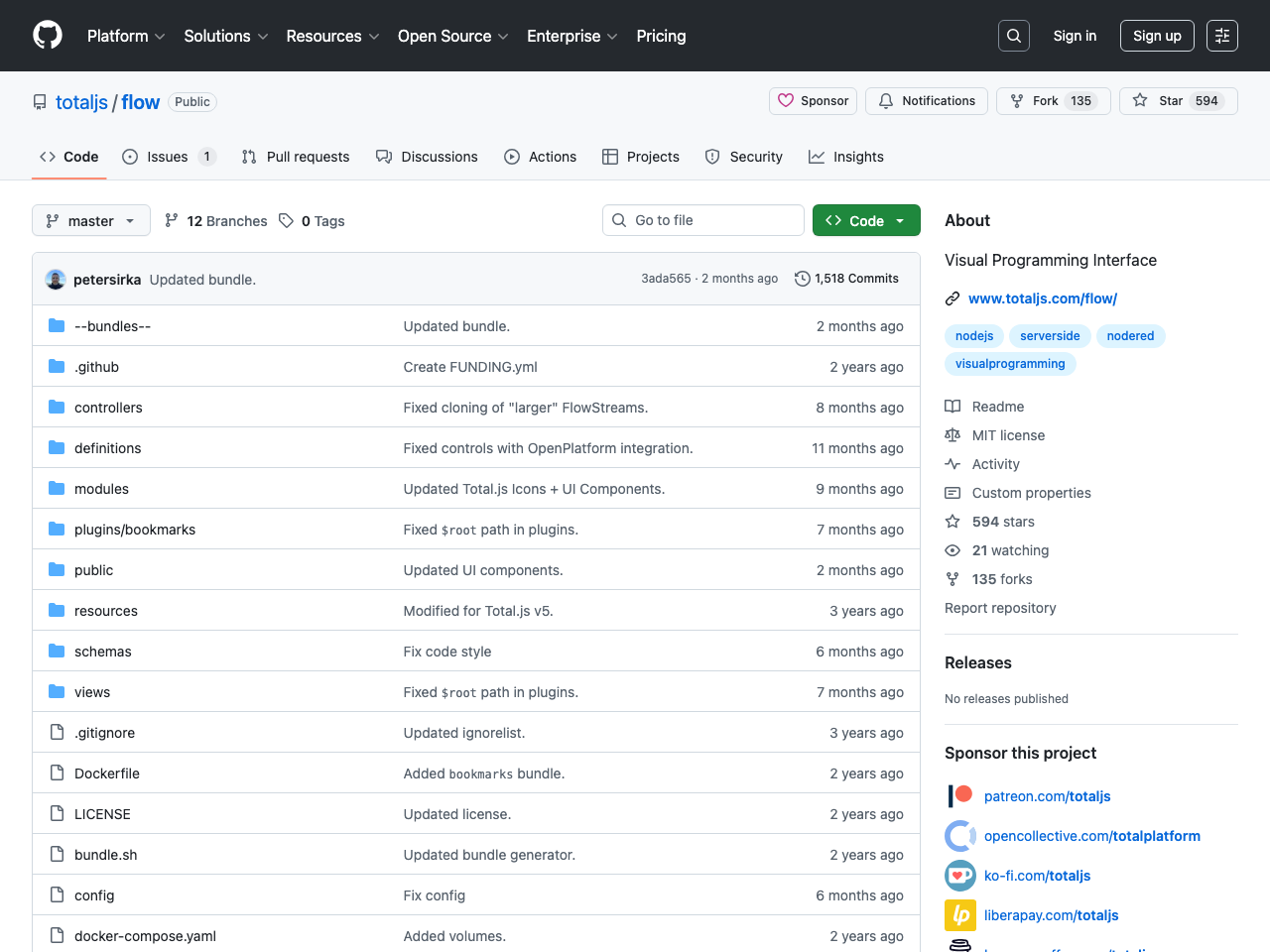1270x952 pixels.
Task: Click the Go to file search field
Action: pos(703,220)
